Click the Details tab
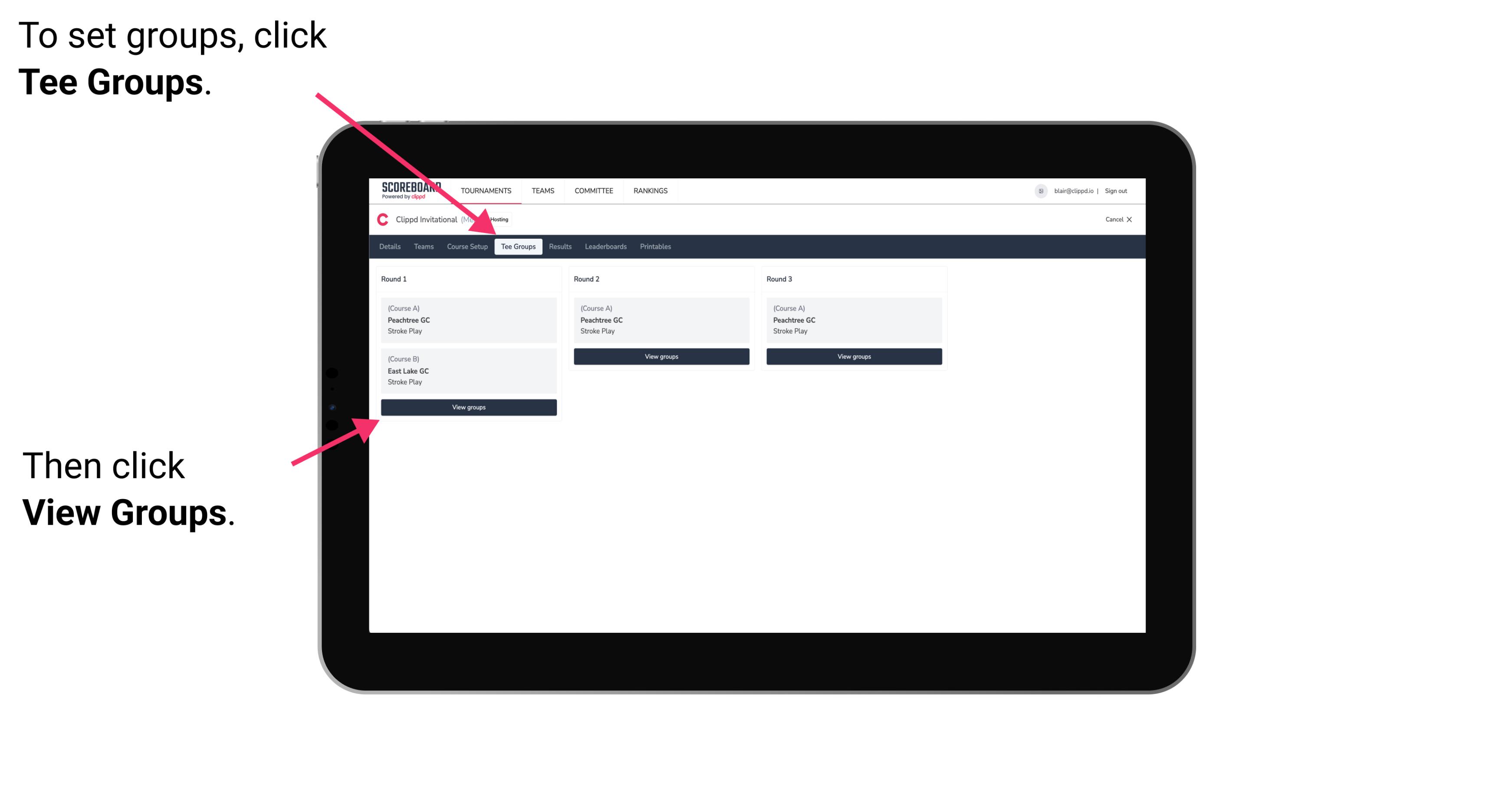Screen dimensions: 1509x812 tap(391, 247)
